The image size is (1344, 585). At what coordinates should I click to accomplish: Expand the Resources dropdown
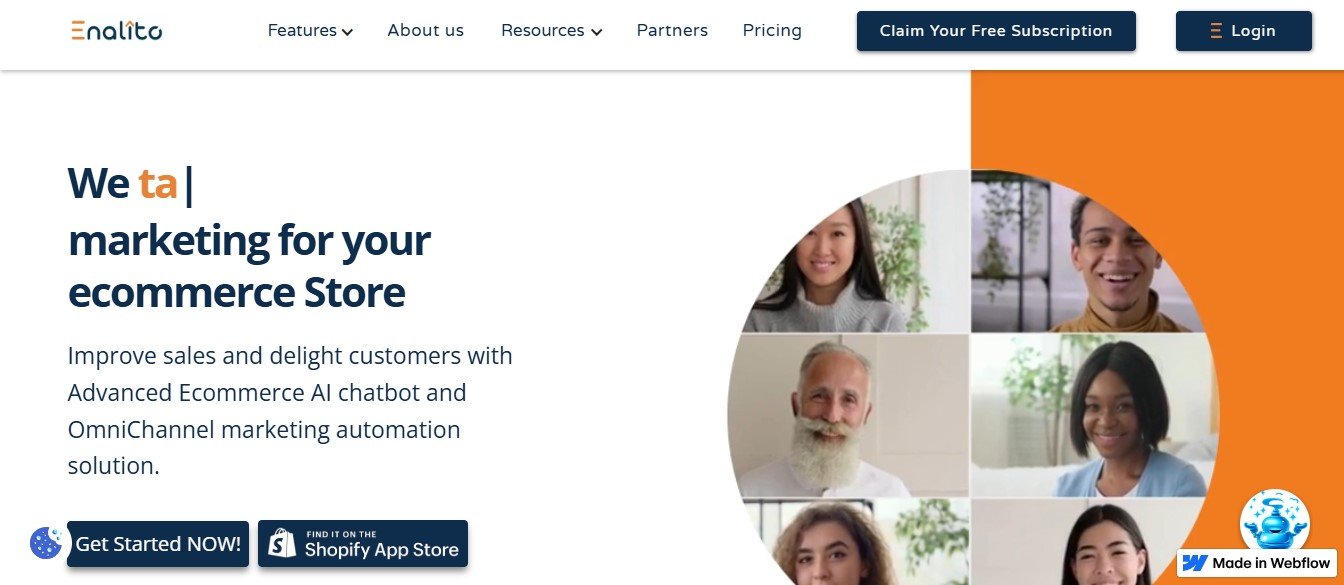[x=543, y=30]
